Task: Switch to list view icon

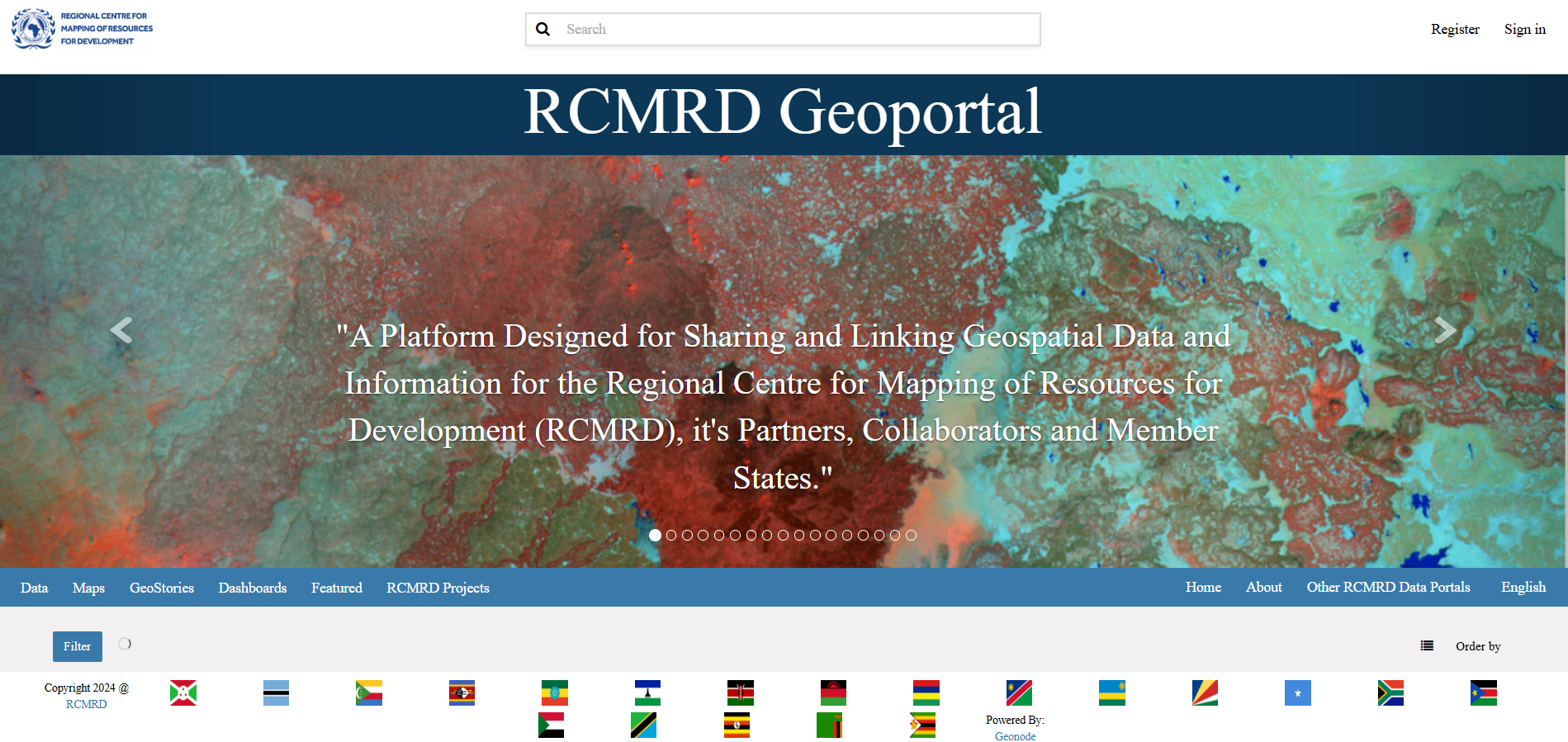Action: point(1427,645)
